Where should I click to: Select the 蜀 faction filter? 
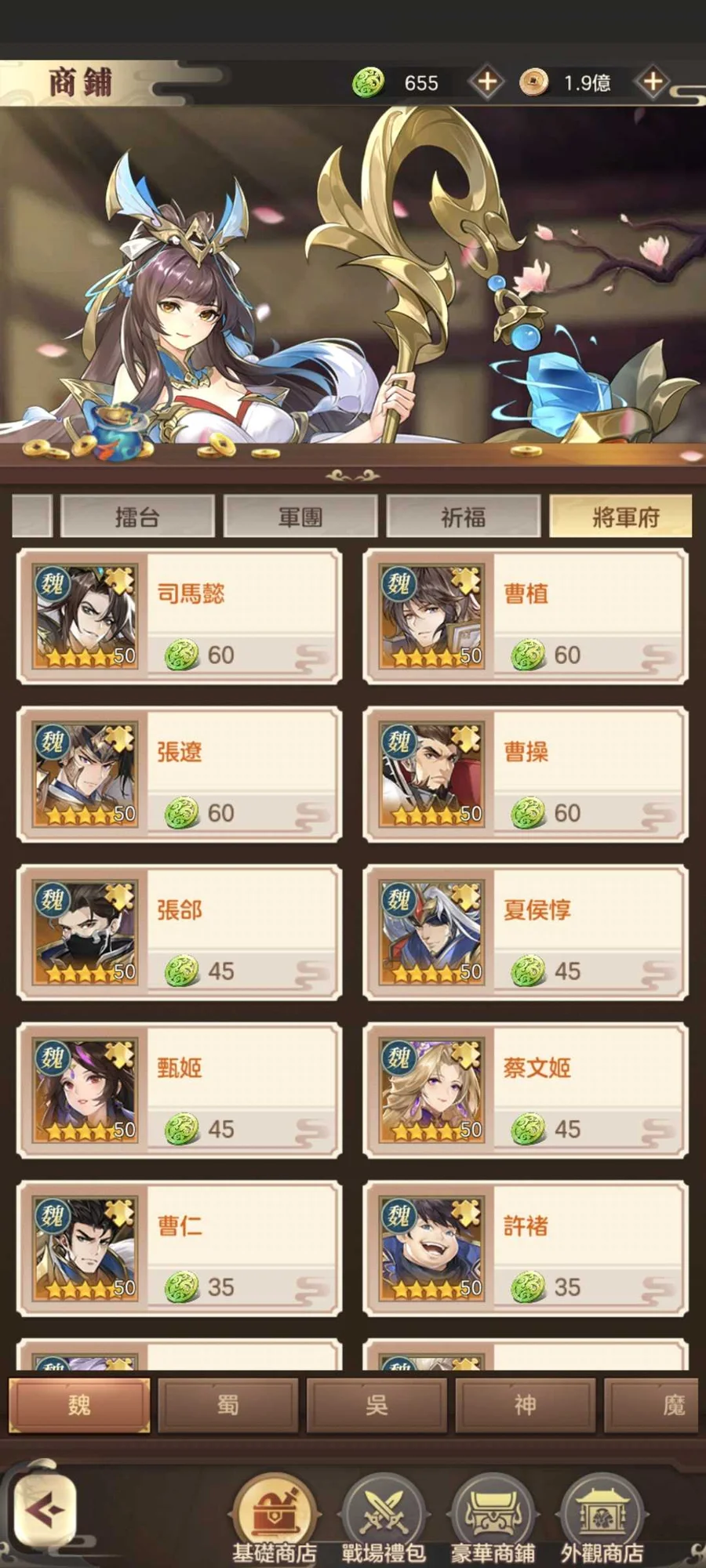(228, 1404)
